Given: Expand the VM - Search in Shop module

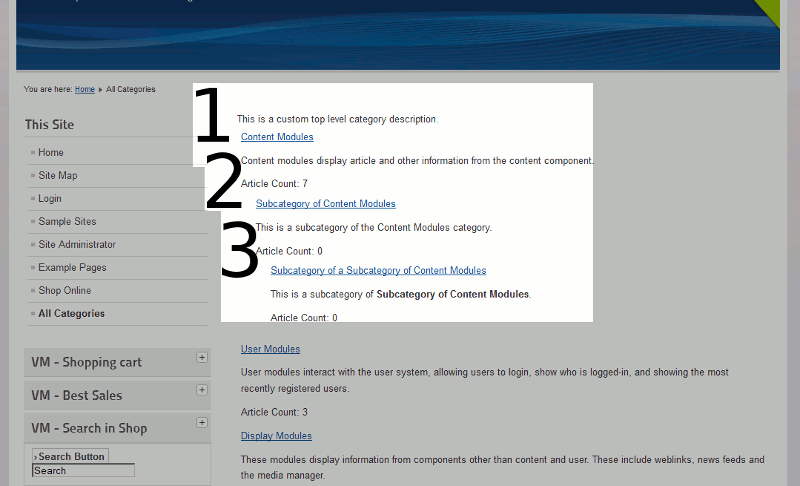Looking at the screenshot, I should point(202,423).
